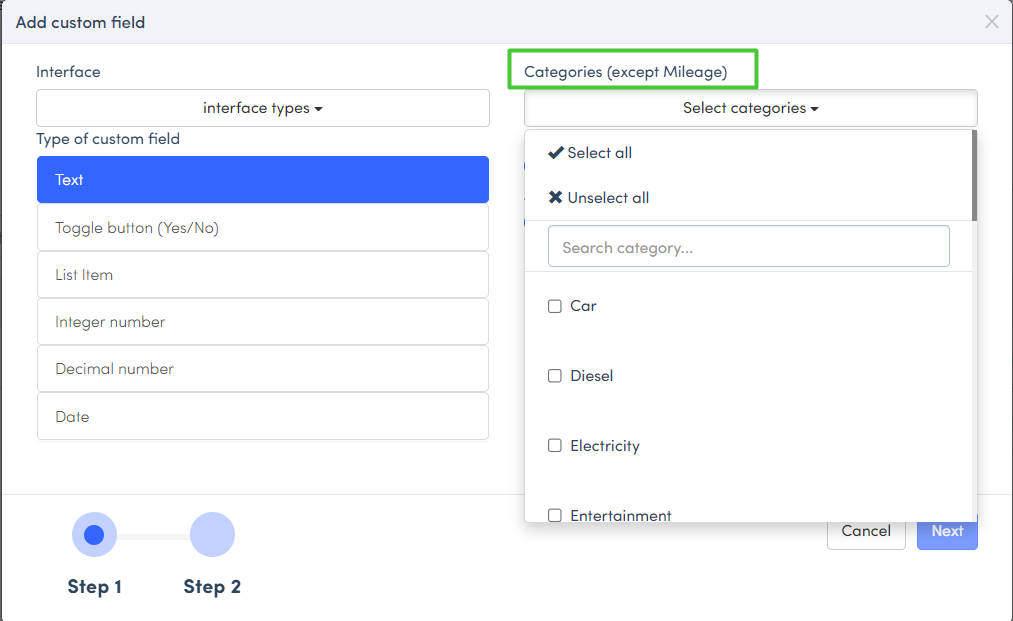Tick the Diesel category checkbox
The image size is (1013, 621).
(x=555, y=377)
